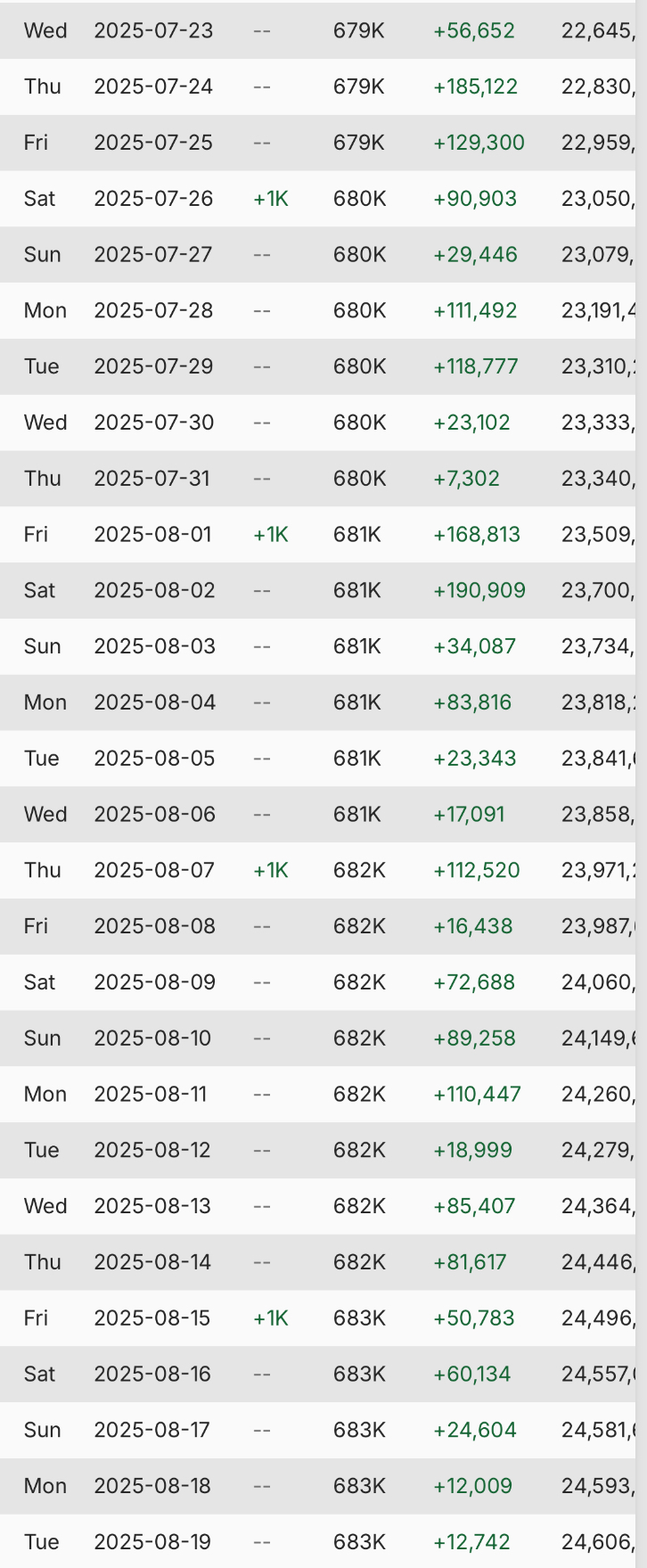Select the +7,302 views gain value
647x1568 pixels.
pos(466,478)
